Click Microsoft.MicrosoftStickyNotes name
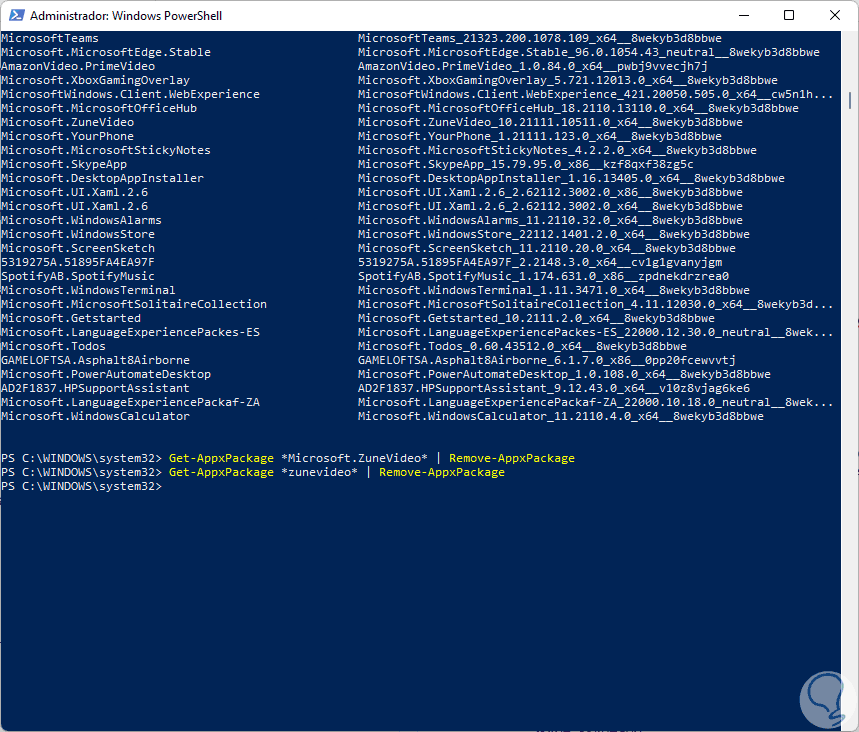The height and width of the screenshot is (732, 859). (x=106, y=150)
